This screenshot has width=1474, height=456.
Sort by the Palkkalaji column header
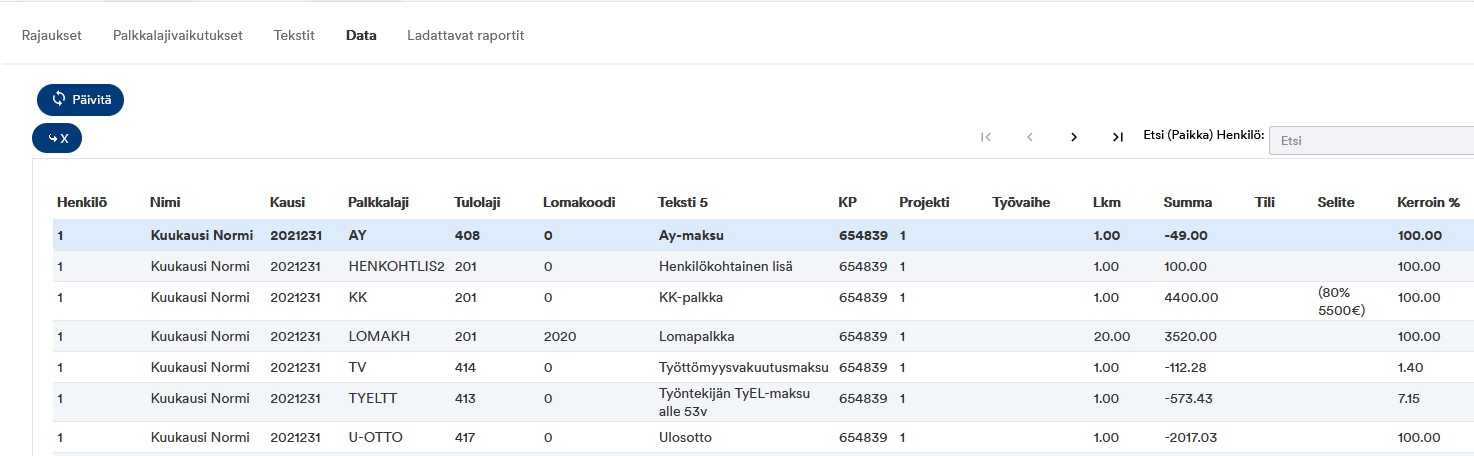[x=378, y=202]
